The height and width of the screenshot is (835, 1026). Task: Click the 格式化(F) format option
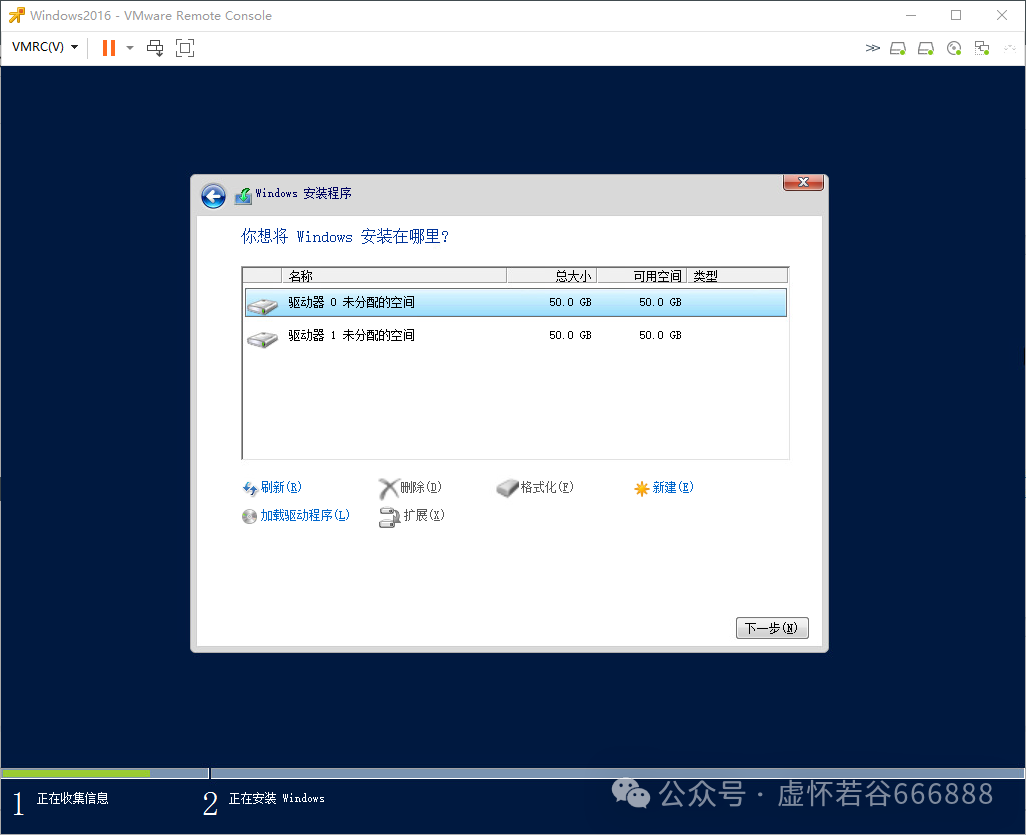pyautogui.click(x=546, y=487)
